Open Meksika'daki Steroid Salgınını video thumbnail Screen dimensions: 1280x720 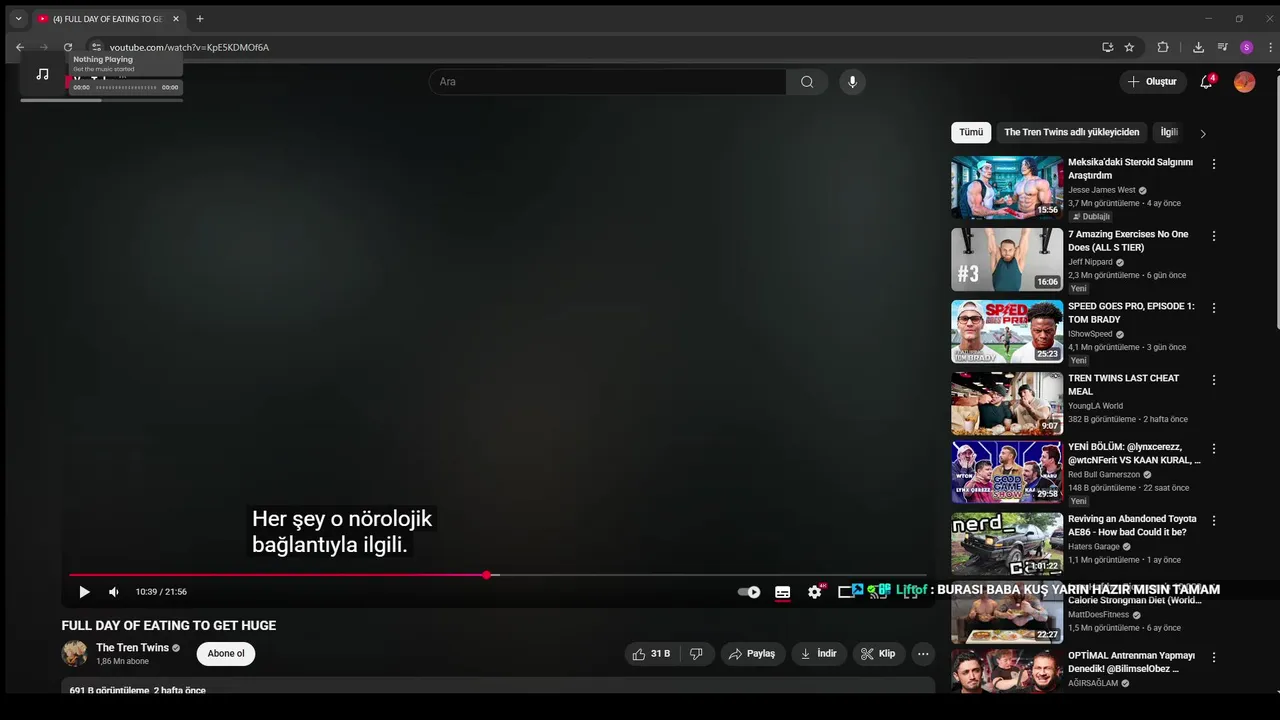(x=1007, y=187)
